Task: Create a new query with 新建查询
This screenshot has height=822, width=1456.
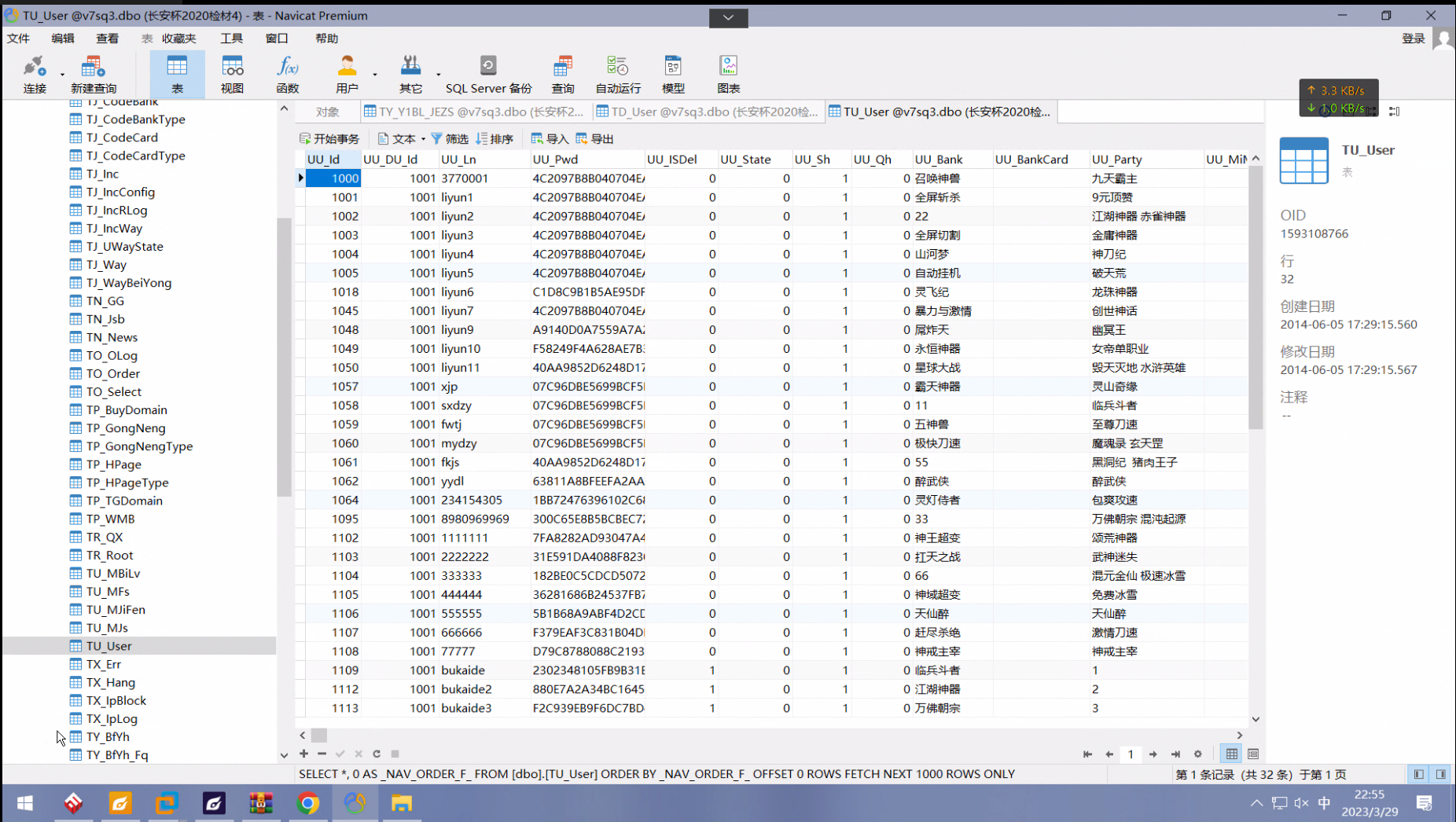Action: click(x=94, y=75)
